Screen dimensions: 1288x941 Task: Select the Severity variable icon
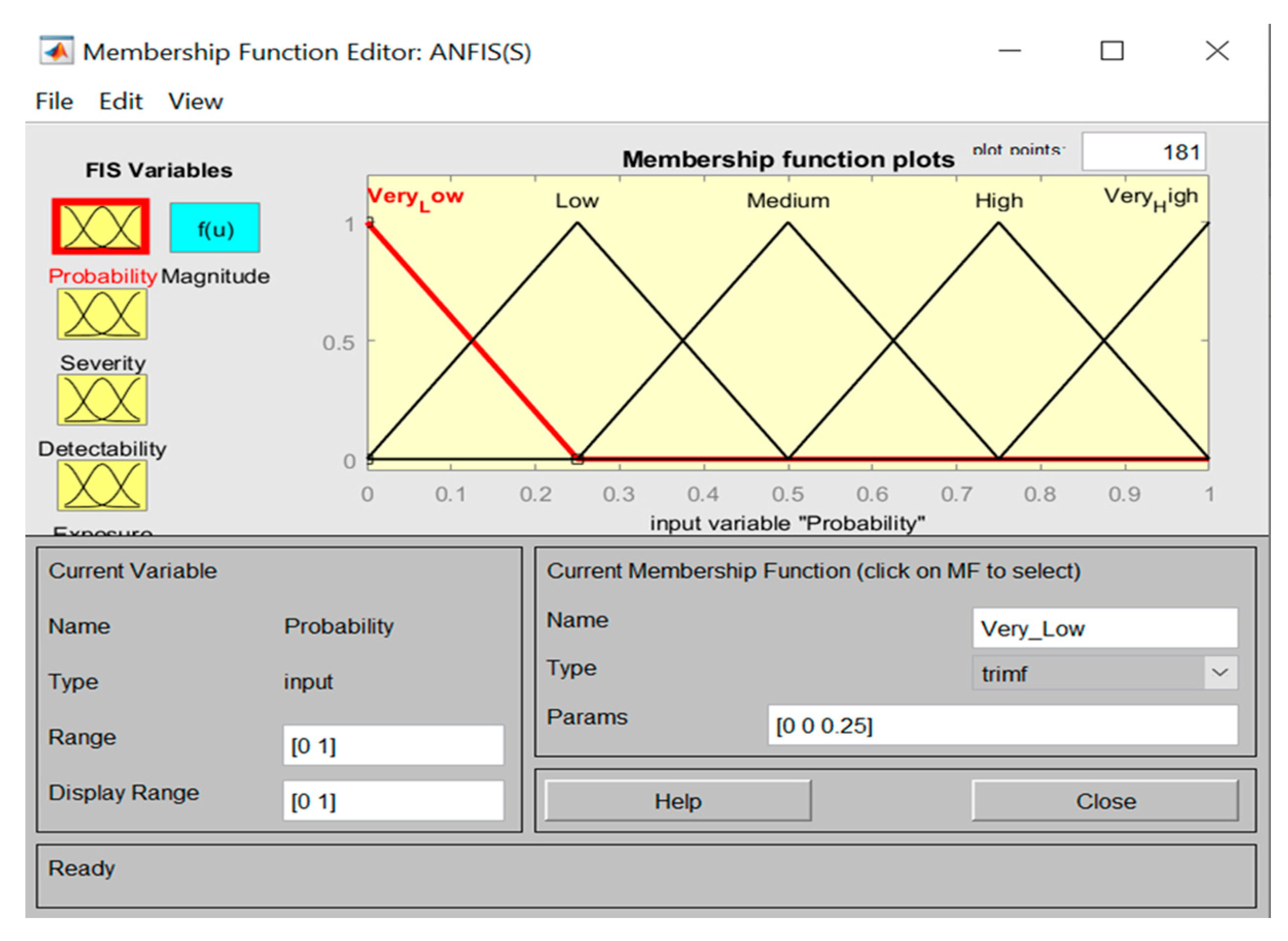(x=102, y=314)
